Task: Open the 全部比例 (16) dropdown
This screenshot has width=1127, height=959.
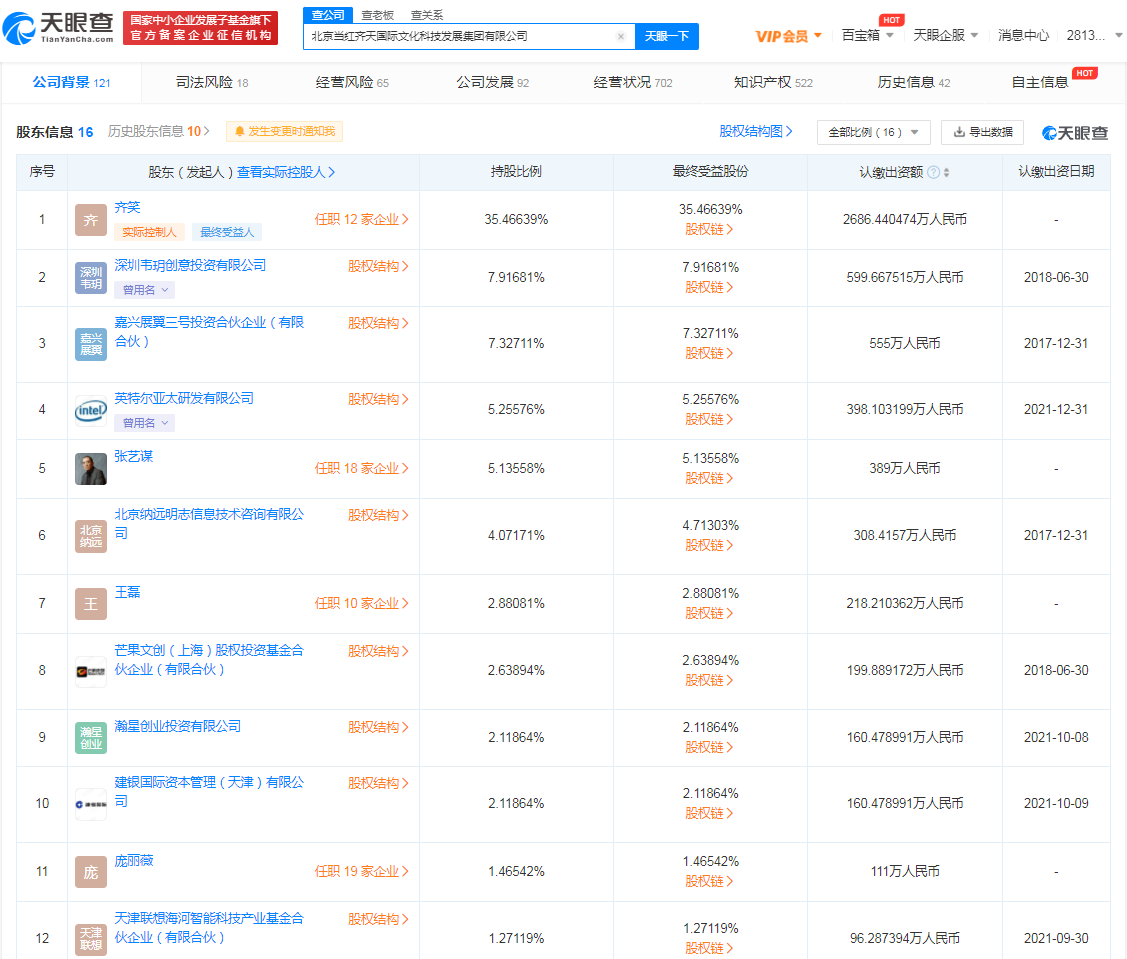Action: (873, 132)
